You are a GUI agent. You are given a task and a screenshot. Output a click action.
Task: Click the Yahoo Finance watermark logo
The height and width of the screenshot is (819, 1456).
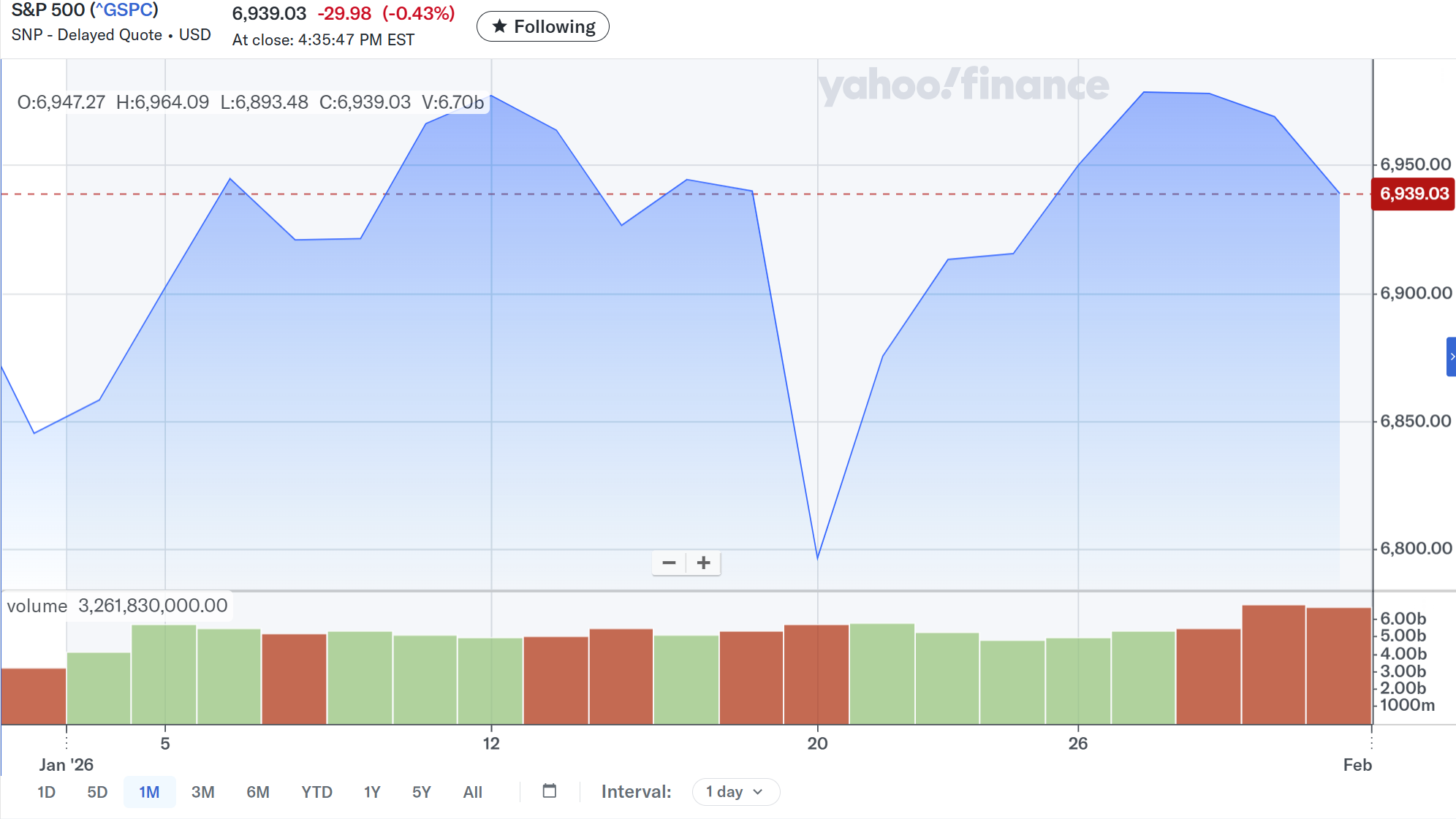963,85
